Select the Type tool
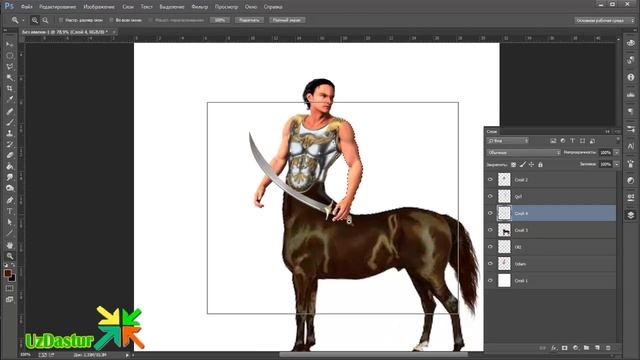The width and height of the screenshot is (640, 360). [x=9, y=211]
